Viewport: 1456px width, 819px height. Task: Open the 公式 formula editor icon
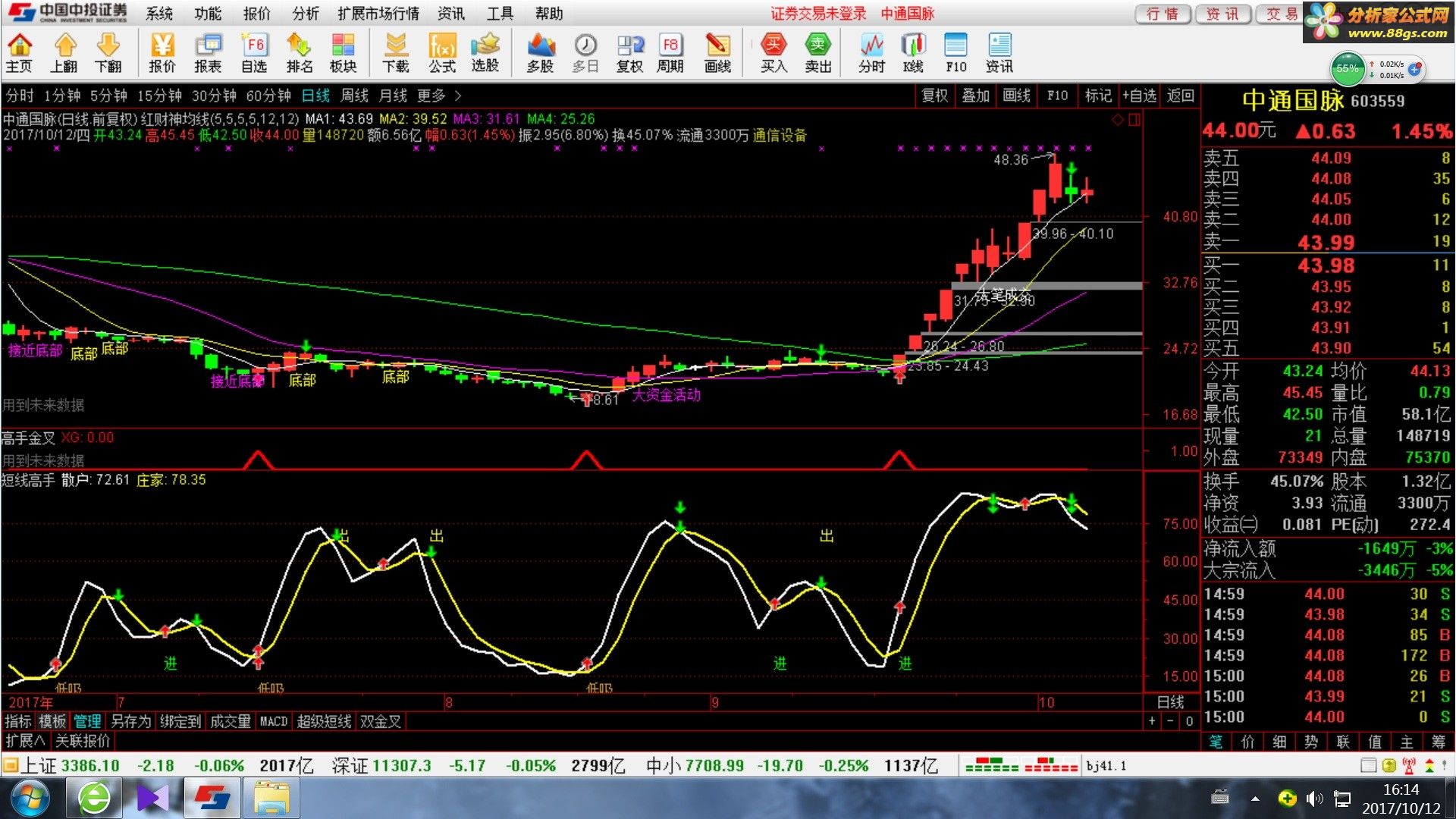[442, 53]
